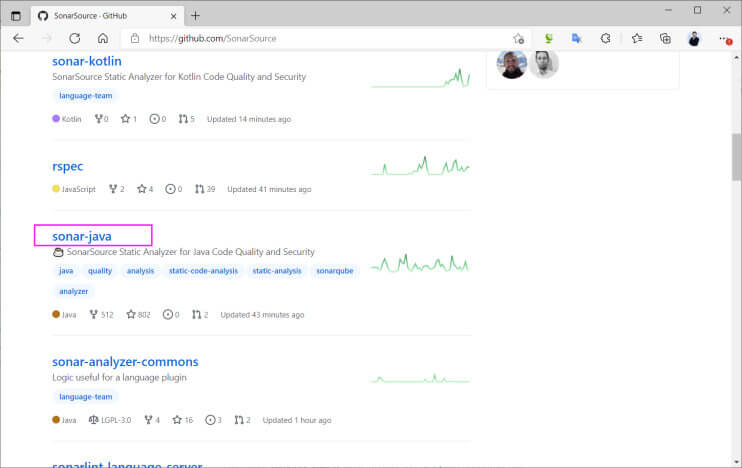742x468 pixels.
Task: Click language-team topic under sonar-kotlin
Action: coord(86,96)
